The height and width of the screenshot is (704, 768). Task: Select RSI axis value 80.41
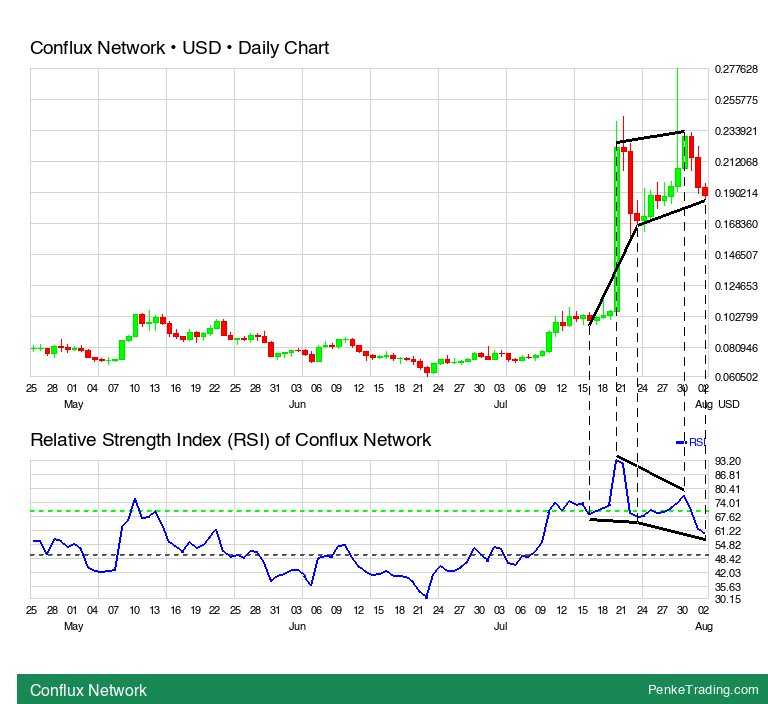(728, 489)
